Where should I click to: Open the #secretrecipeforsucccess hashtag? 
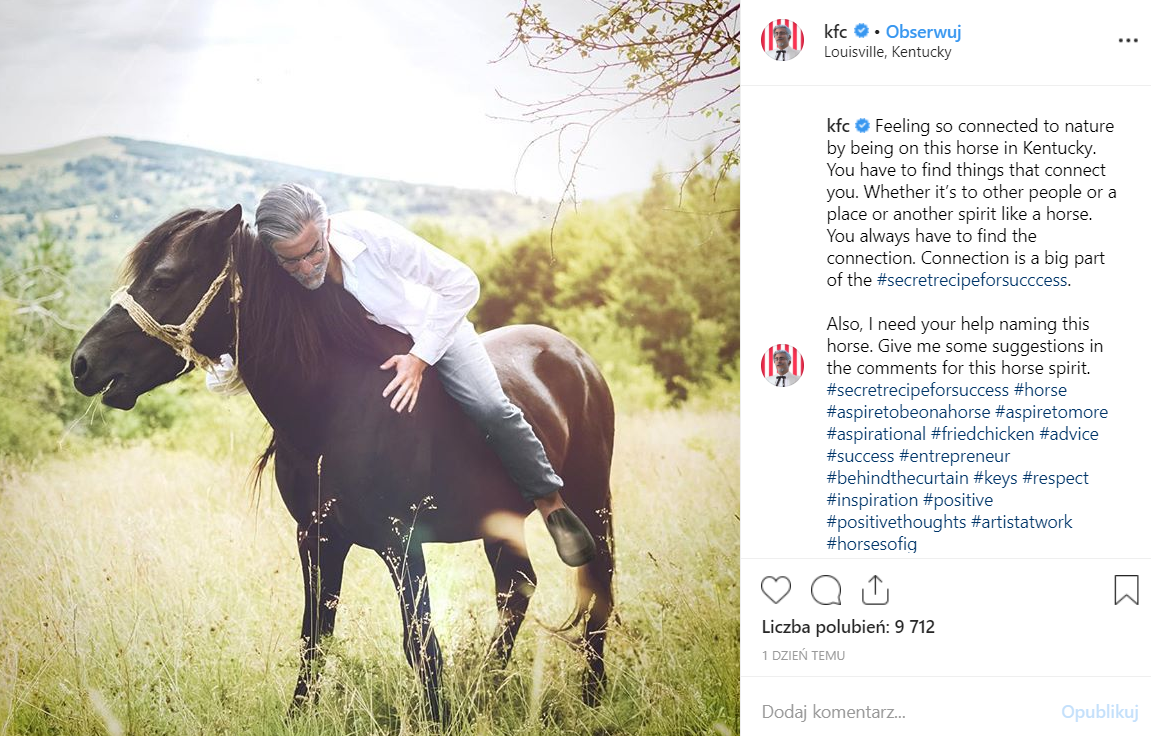click(972, 280)
